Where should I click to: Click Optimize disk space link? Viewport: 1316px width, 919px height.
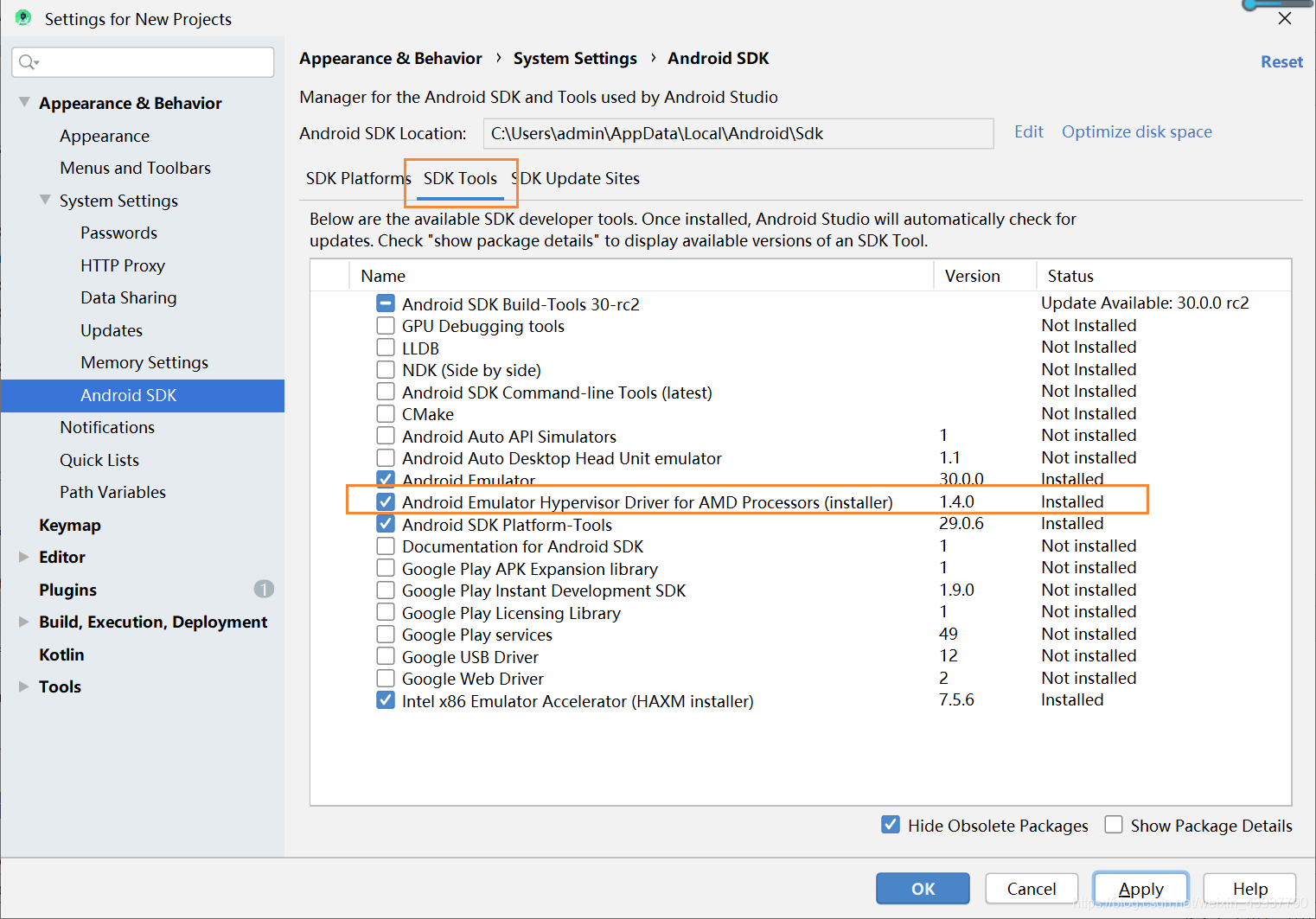tap(1137, 131)
